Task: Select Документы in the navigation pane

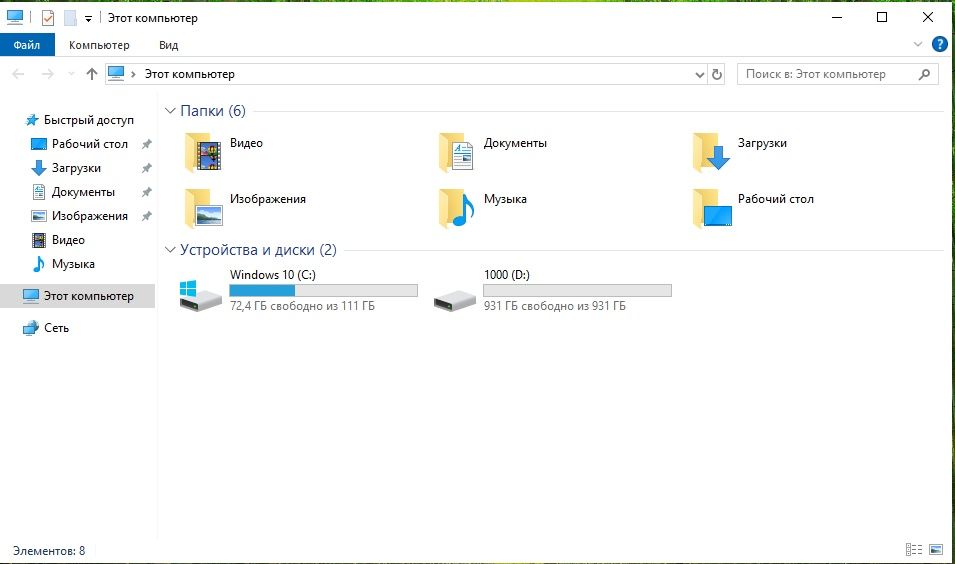Action: point(73,192)
